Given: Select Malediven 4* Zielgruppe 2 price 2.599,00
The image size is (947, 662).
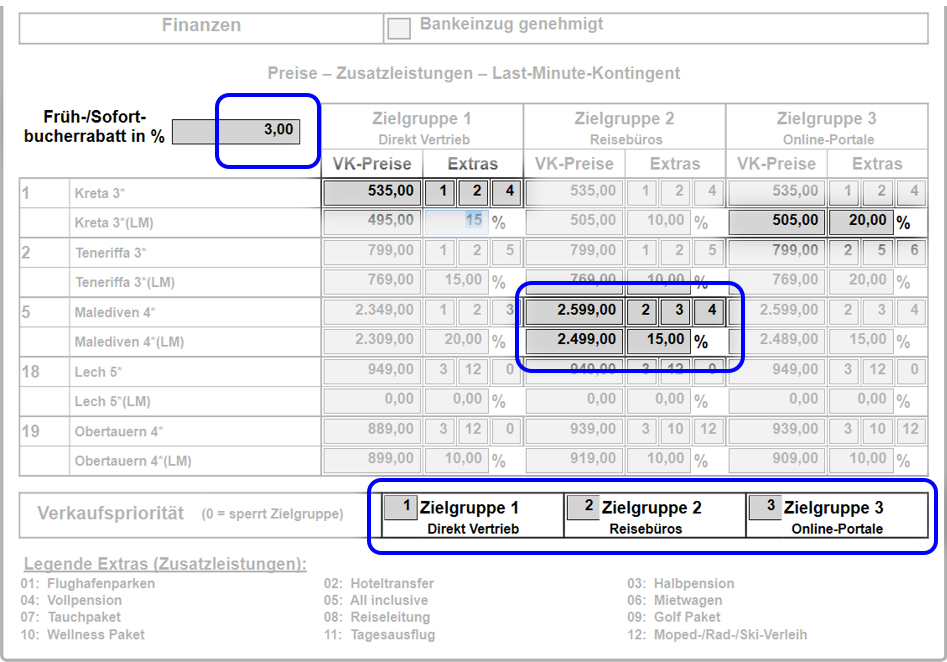Looking at the screenshot, I should 575,311.
